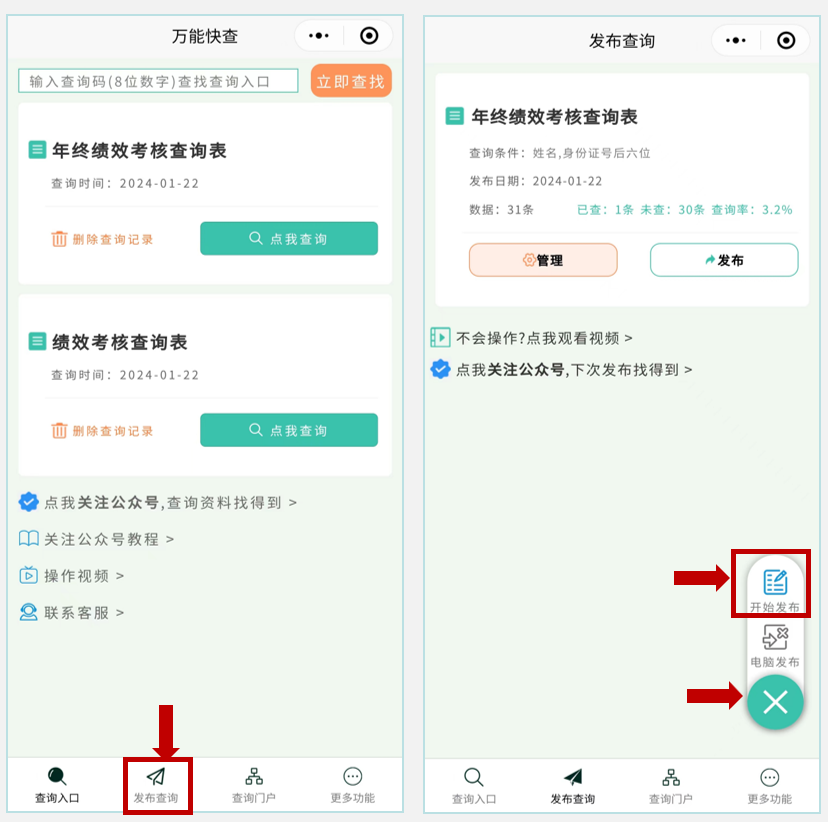Click the green document icon beside 年终绩效考核查询表 in left screen

tap(37, 150)
